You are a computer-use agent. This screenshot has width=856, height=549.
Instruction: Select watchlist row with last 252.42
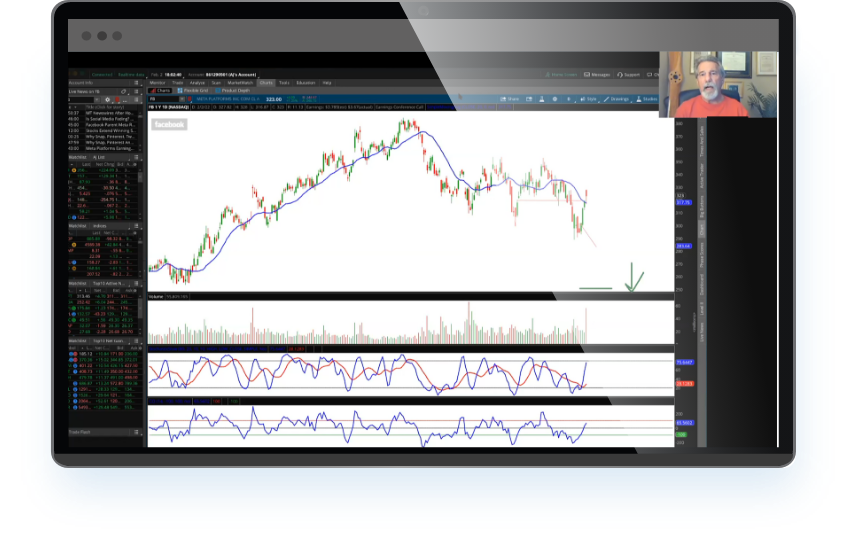(102, 302)
